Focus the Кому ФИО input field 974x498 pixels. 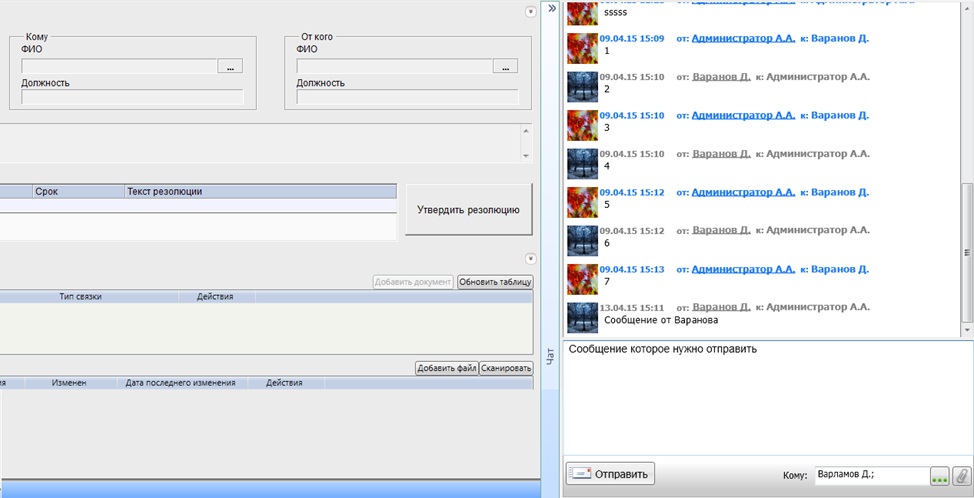click(x=119, y=66)
